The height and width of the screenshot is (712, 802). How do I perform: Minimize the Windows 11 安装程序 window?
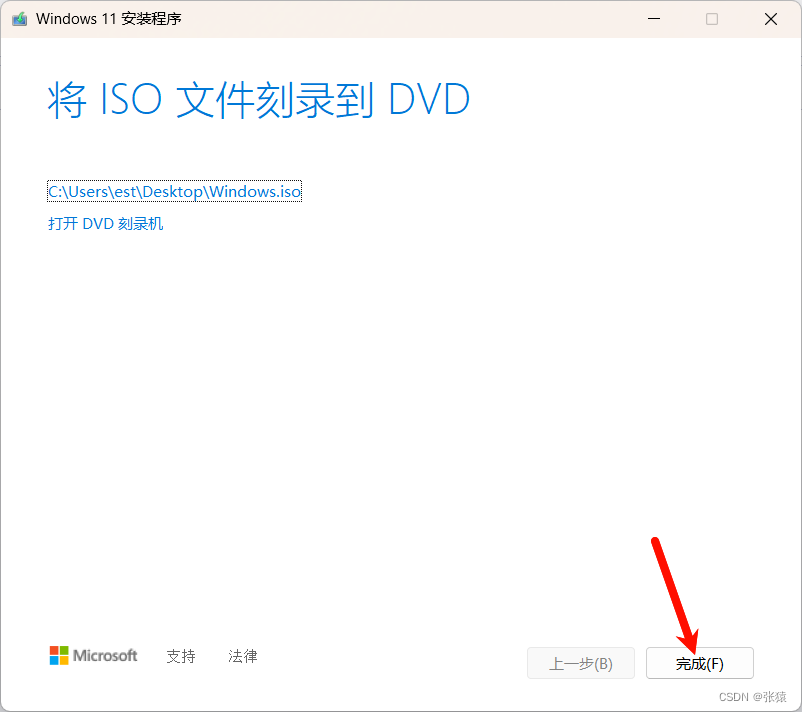click(x=654, y=19)
